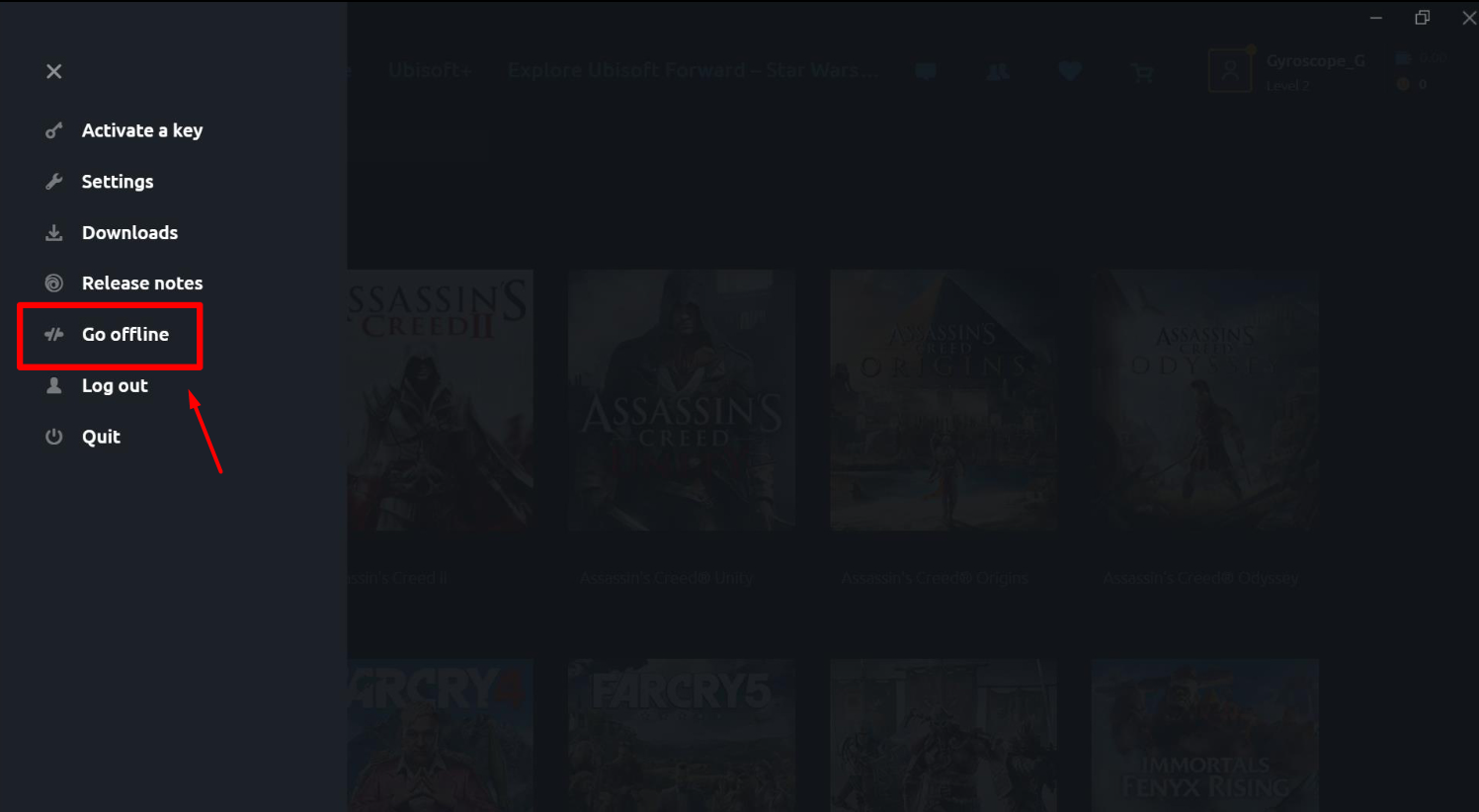
Task: Click the Ubisoft swirl icon beside Release notes
Action: click(x=54, y=284)
